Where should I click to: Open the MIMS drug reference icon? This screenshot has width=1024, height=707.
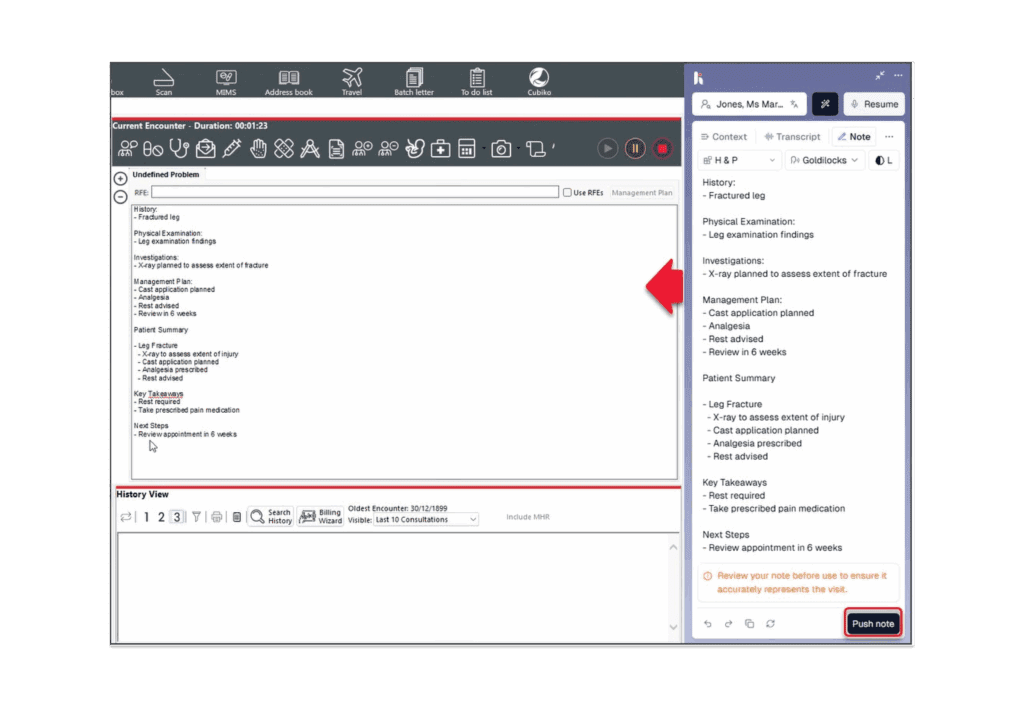point(226,80)
